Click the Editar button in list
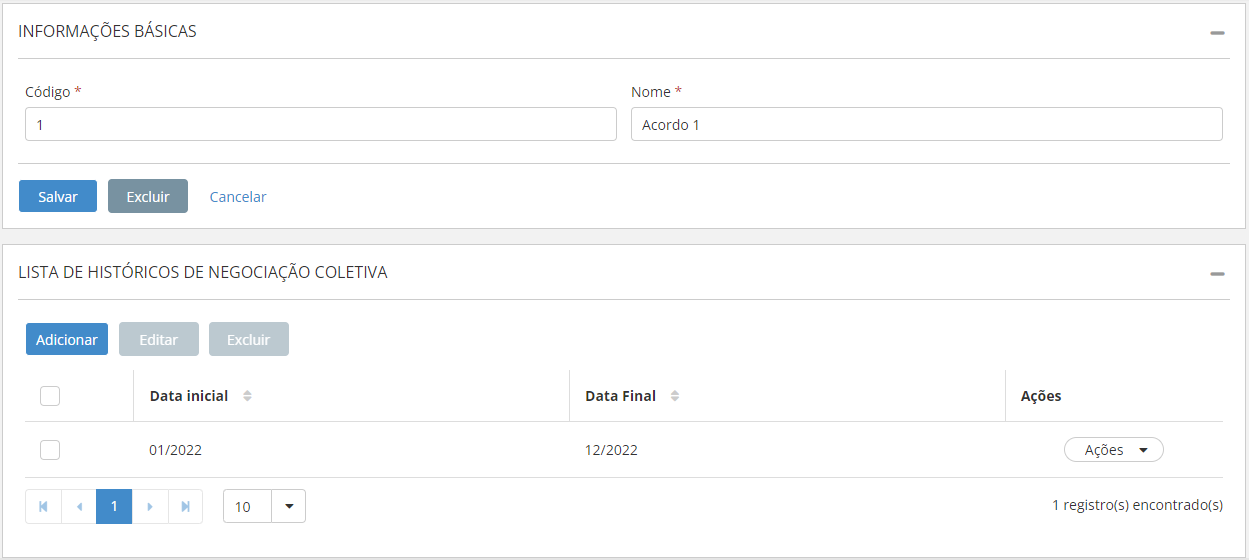The height and width of the screenshot is (560, 1249). tap(158, 340)
